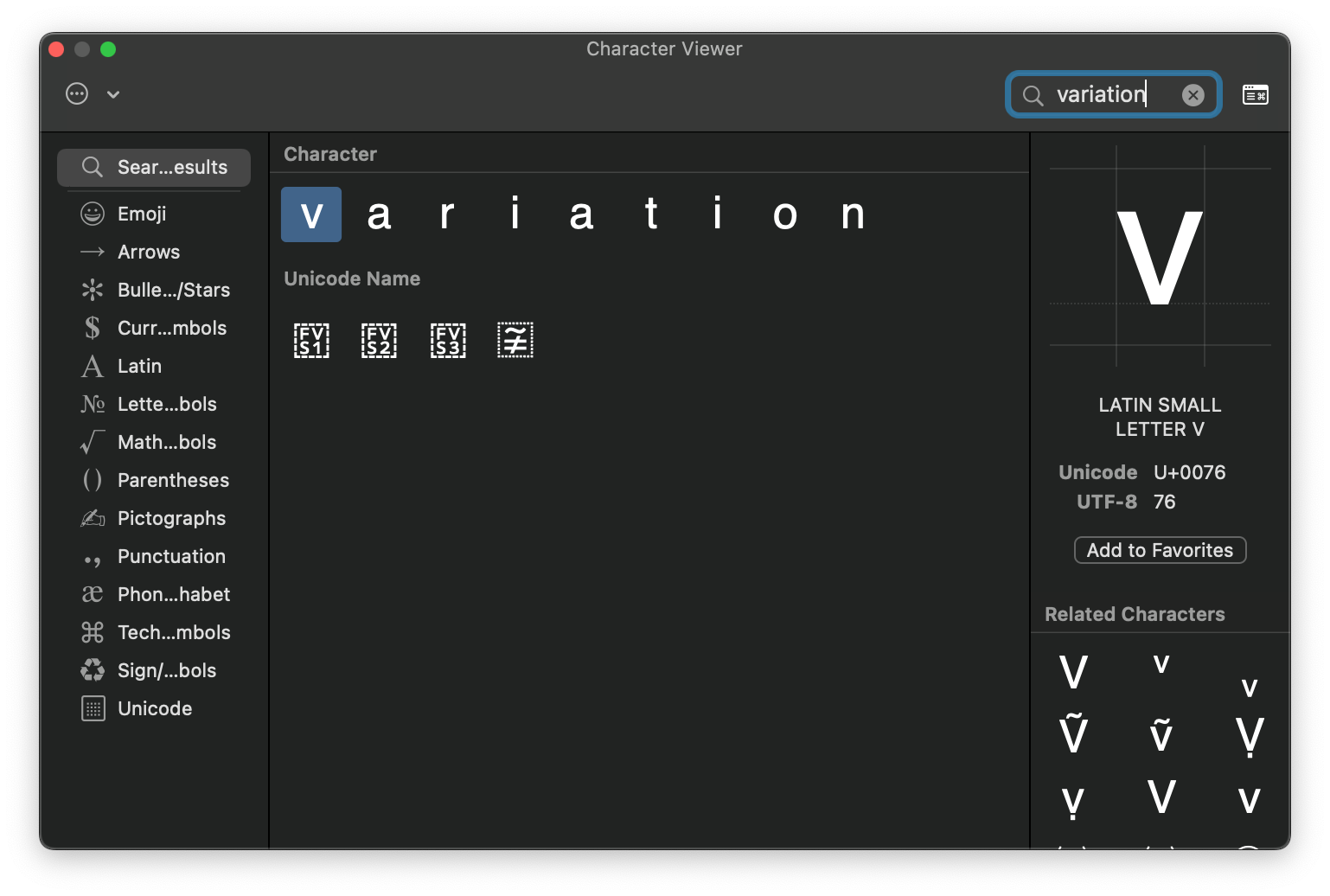Screen dimensions: 1330x896
Task: Choose related small v with tilde
Action: coord(1161,734)
